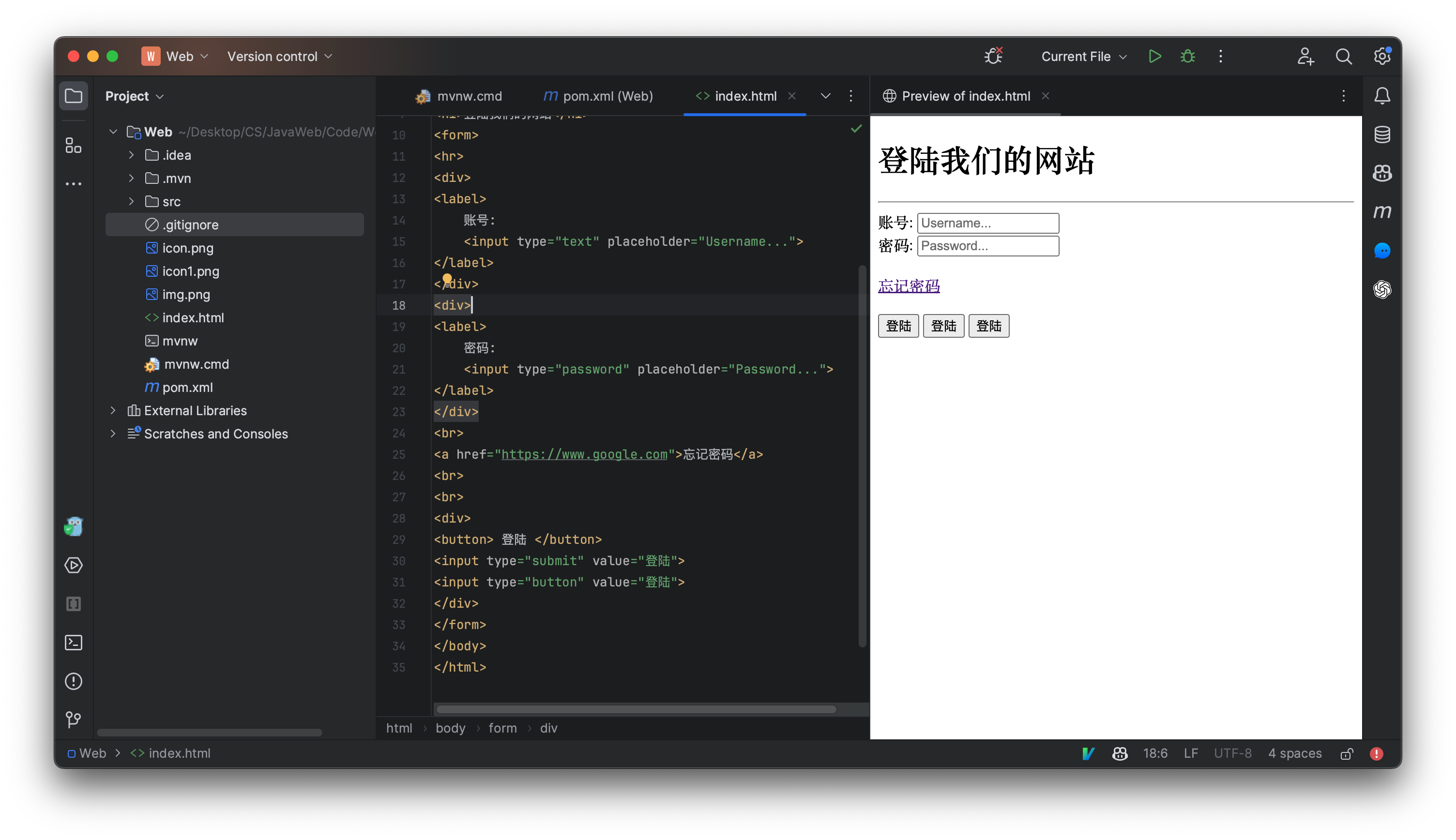Switch to the mvnw.cmd tab
This screenshot has height=840, width=1456.
pyautogui.click(x=458, y=96)
